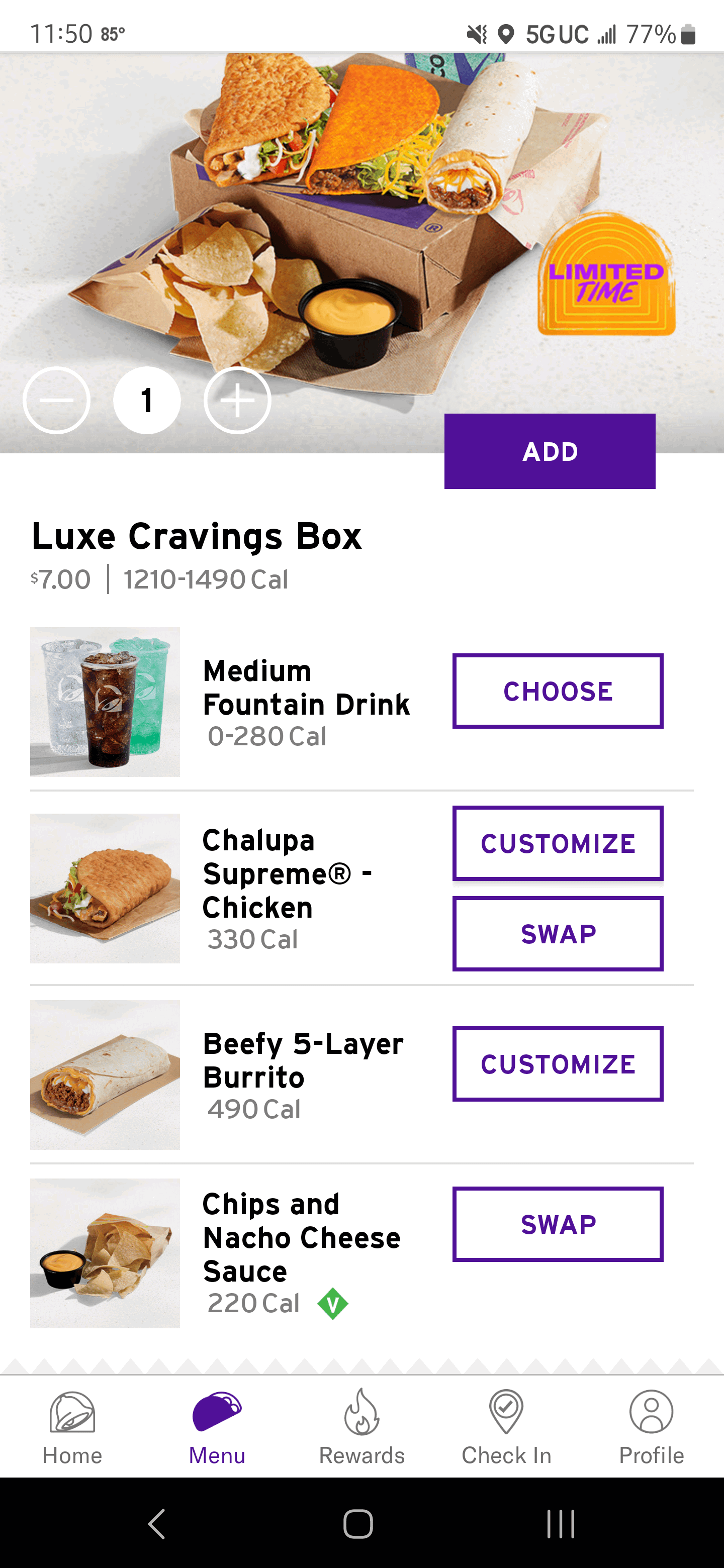Screen dimensions: 724x1568
Task: Switch to the Rewards tab
Action: coord(361,1426)
